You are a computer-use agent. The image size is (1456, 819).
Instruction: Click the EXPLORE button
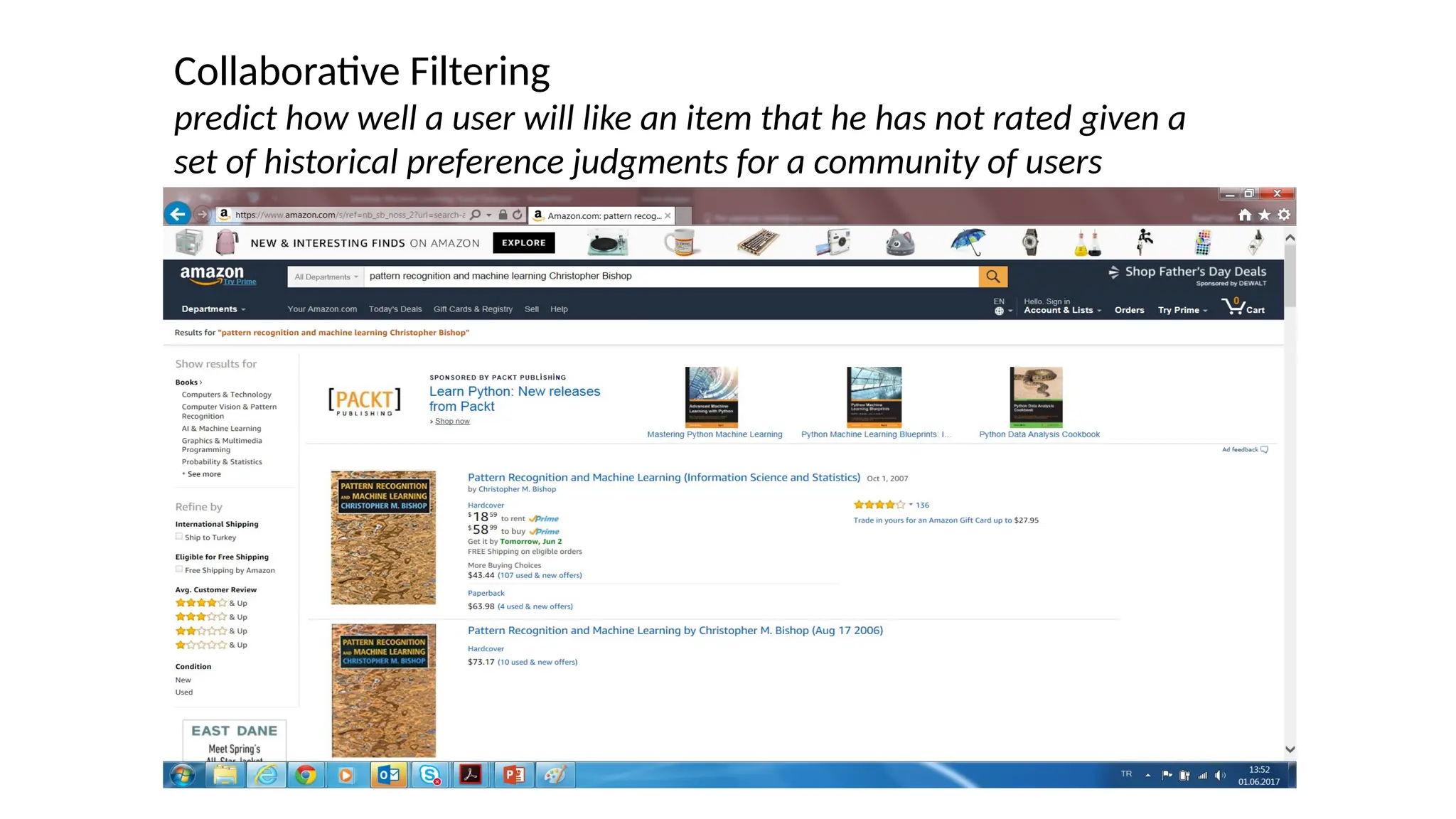(x=524, y=243)
